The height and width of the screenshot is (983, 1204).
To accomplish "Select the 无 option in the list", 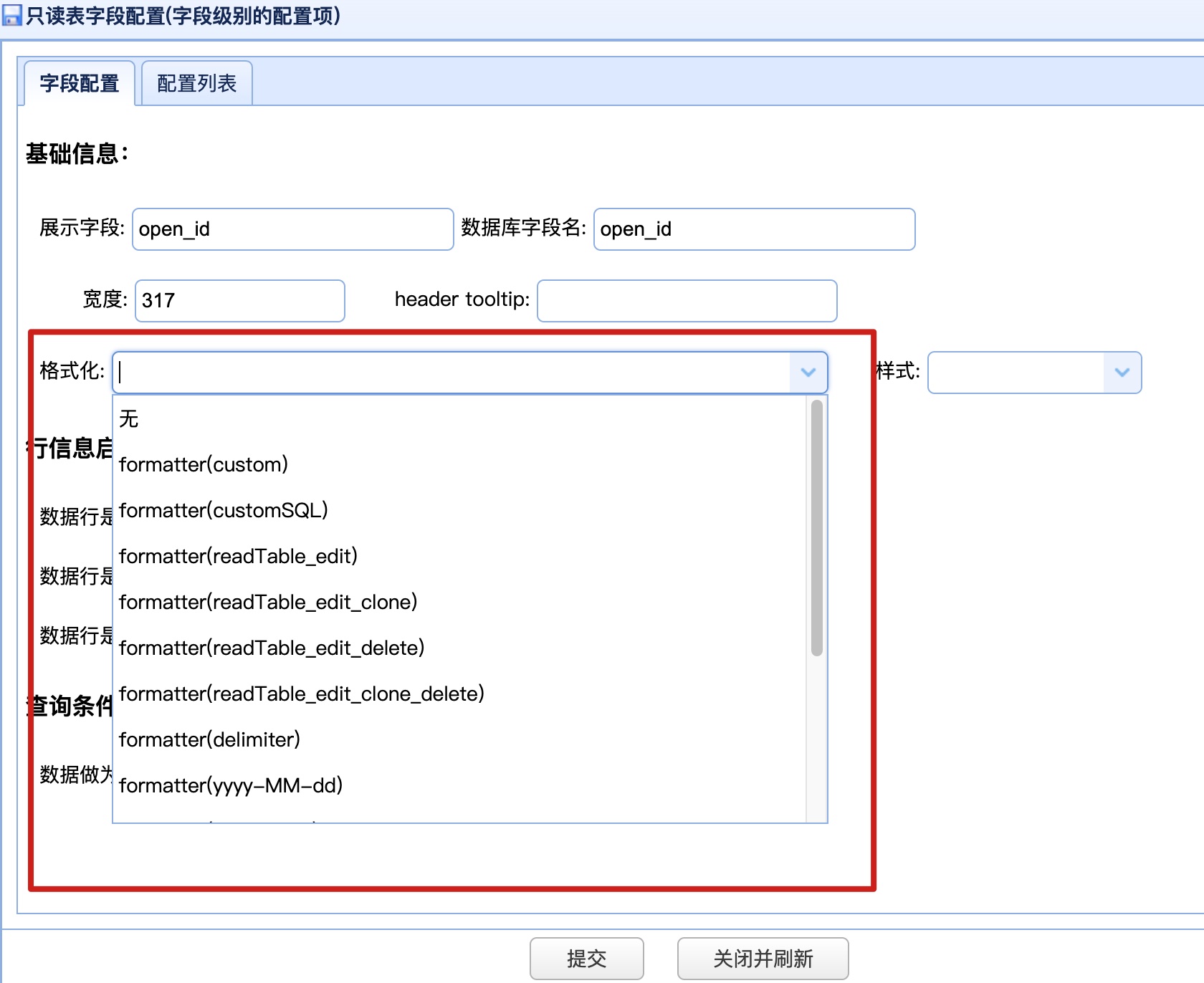I will pyautogui.click(x=459, y=418).
